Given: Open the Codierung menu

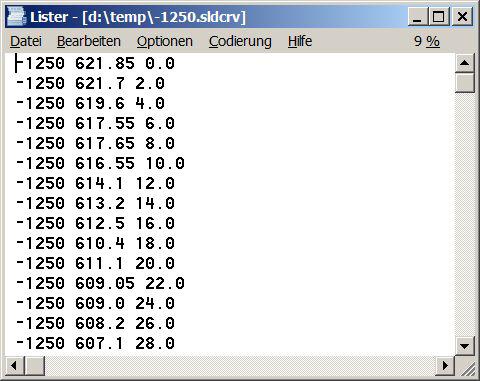Looking at the screenshot, I should 240,41.
